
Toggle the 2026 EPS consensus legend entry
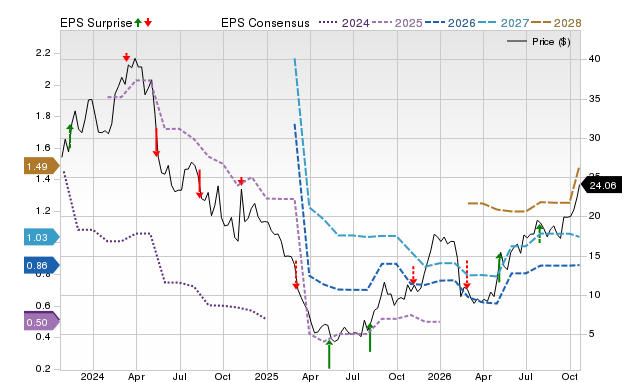coord(462,23)
